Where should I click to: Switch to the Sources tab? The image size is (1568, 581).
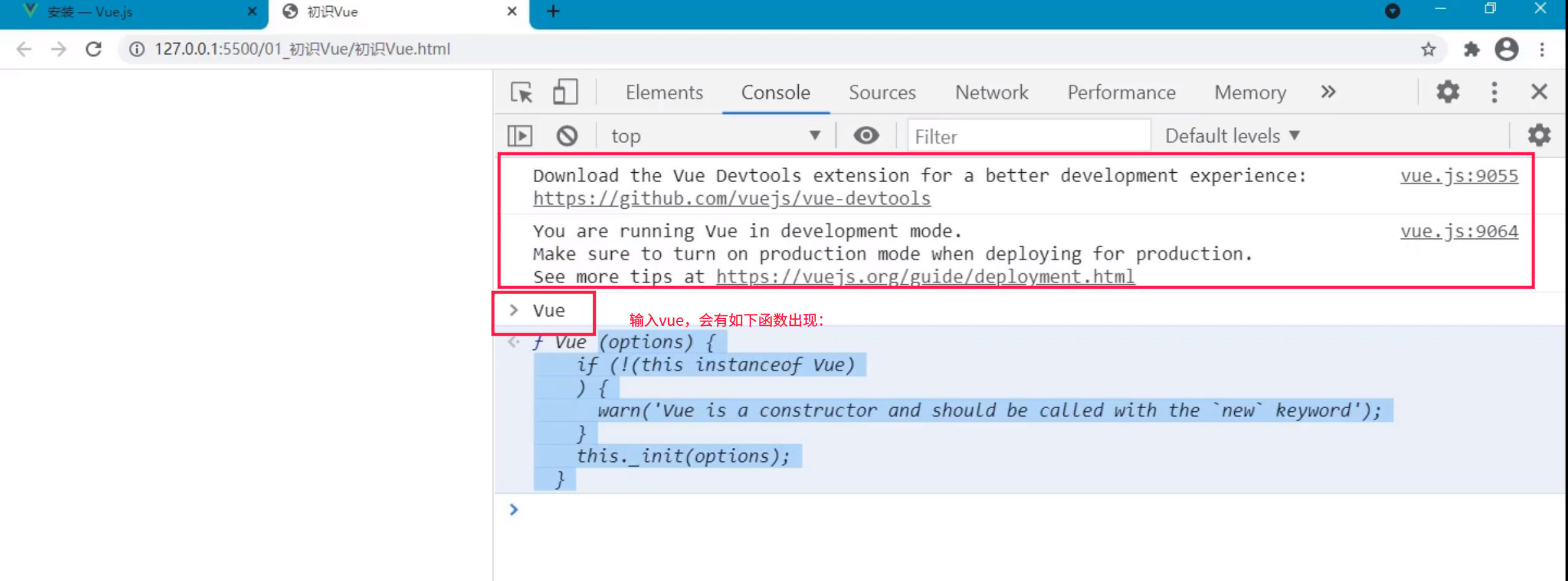[882, 92]
